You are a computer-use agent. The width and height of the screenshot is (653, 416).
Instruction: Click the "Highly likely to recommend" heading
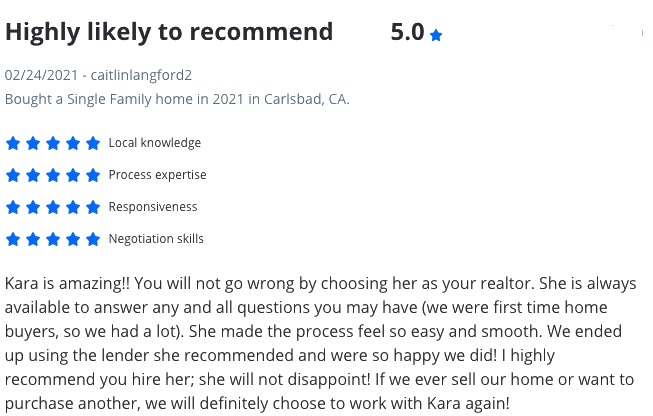(169, 32)
